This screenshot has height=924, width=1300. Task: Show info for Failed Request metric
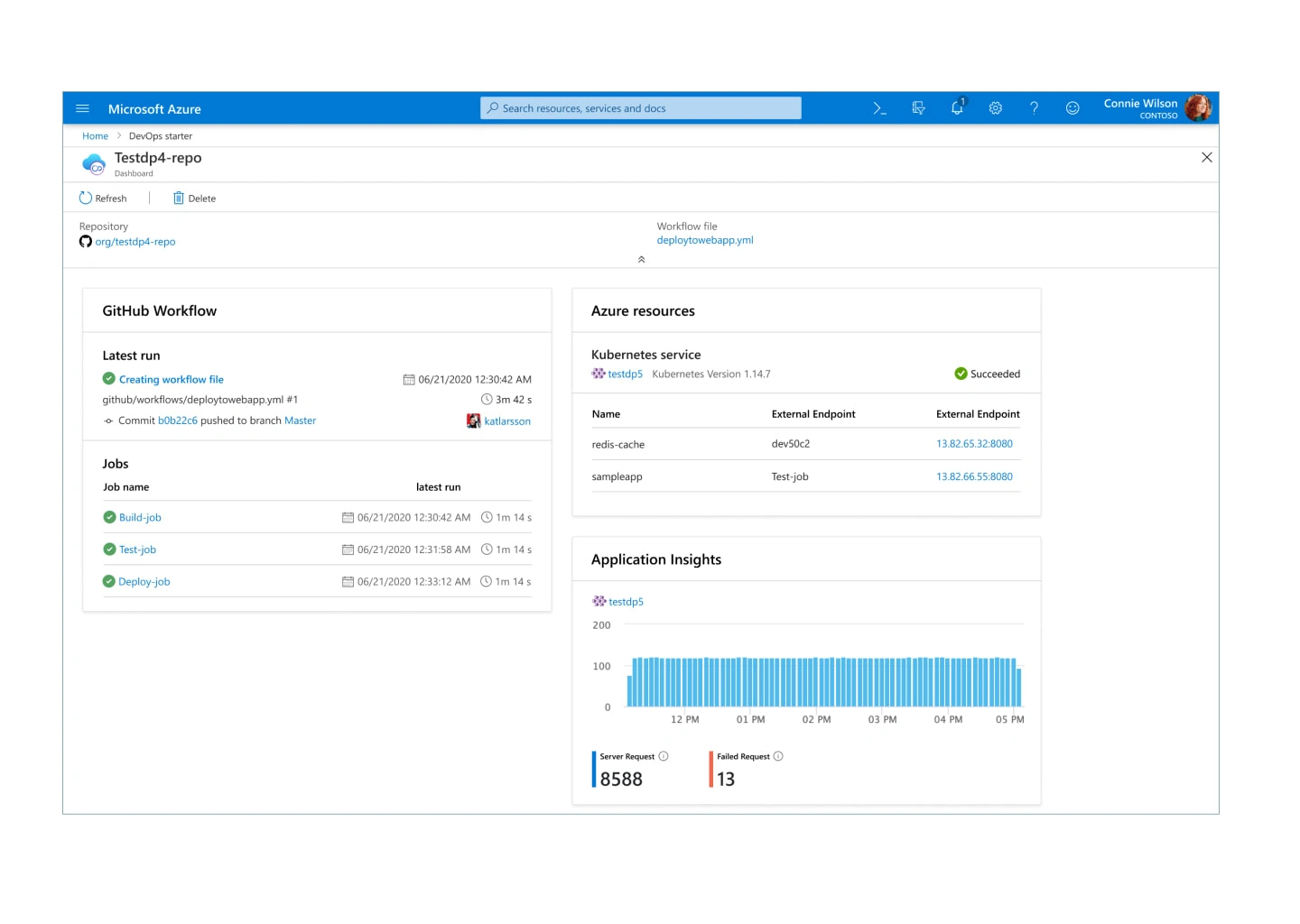click(778, 756)
